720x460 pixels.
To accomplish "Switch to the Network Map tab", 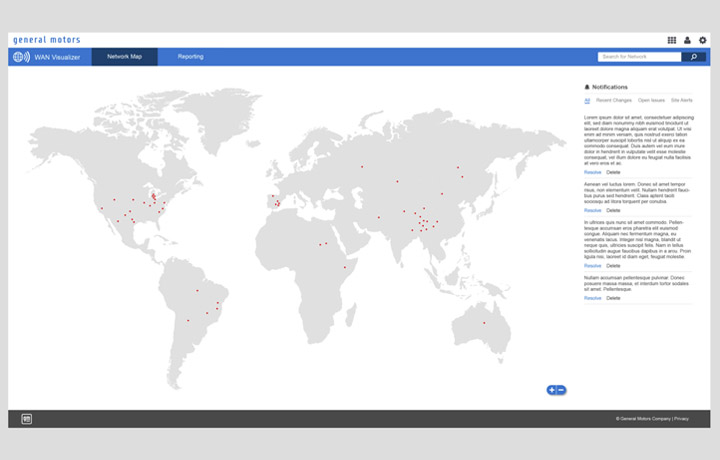I will (124, 56).
